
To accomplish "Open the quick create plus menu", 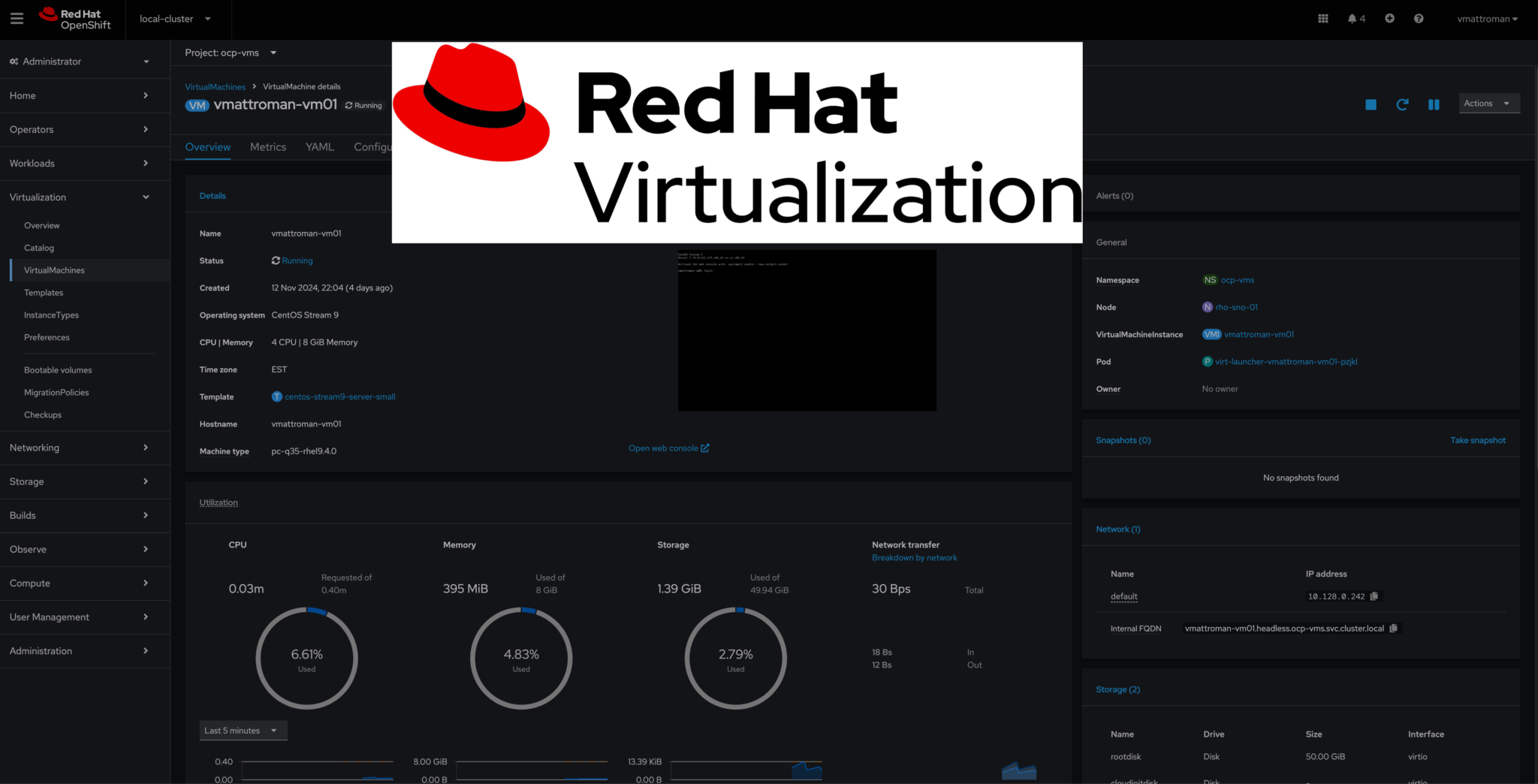I will [1389, 18].
